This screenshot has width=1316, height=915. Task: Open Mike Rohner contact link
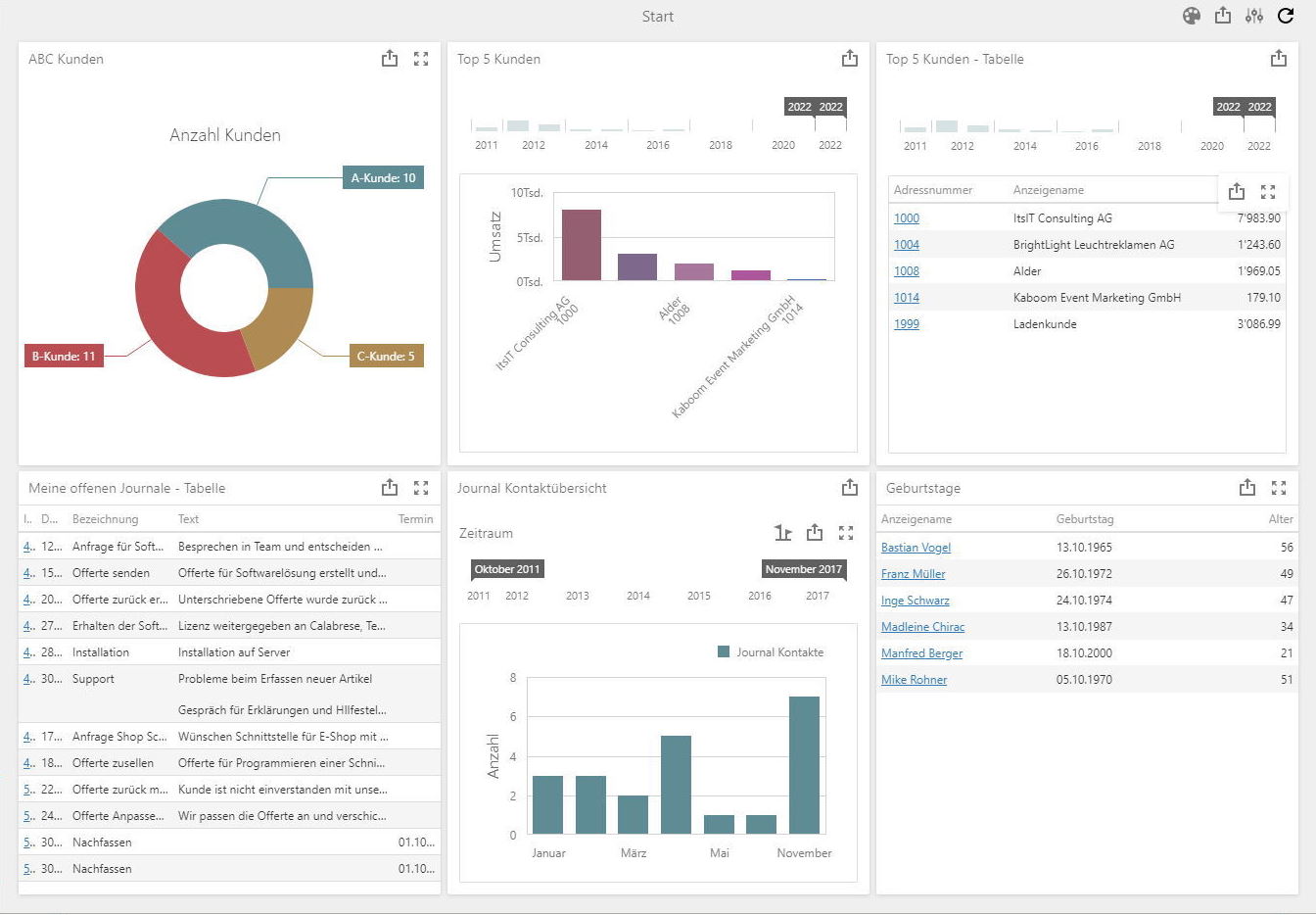914,680
